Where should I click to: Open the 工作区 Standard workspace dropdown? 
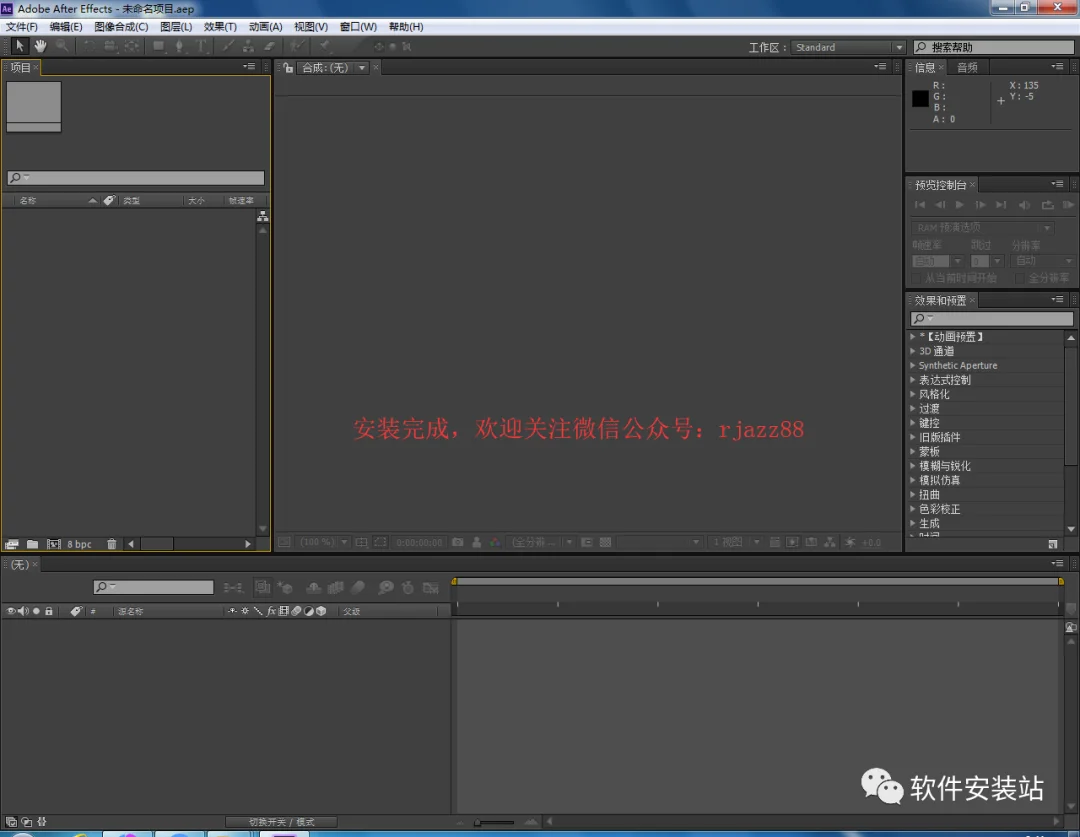tap(848, 47)
